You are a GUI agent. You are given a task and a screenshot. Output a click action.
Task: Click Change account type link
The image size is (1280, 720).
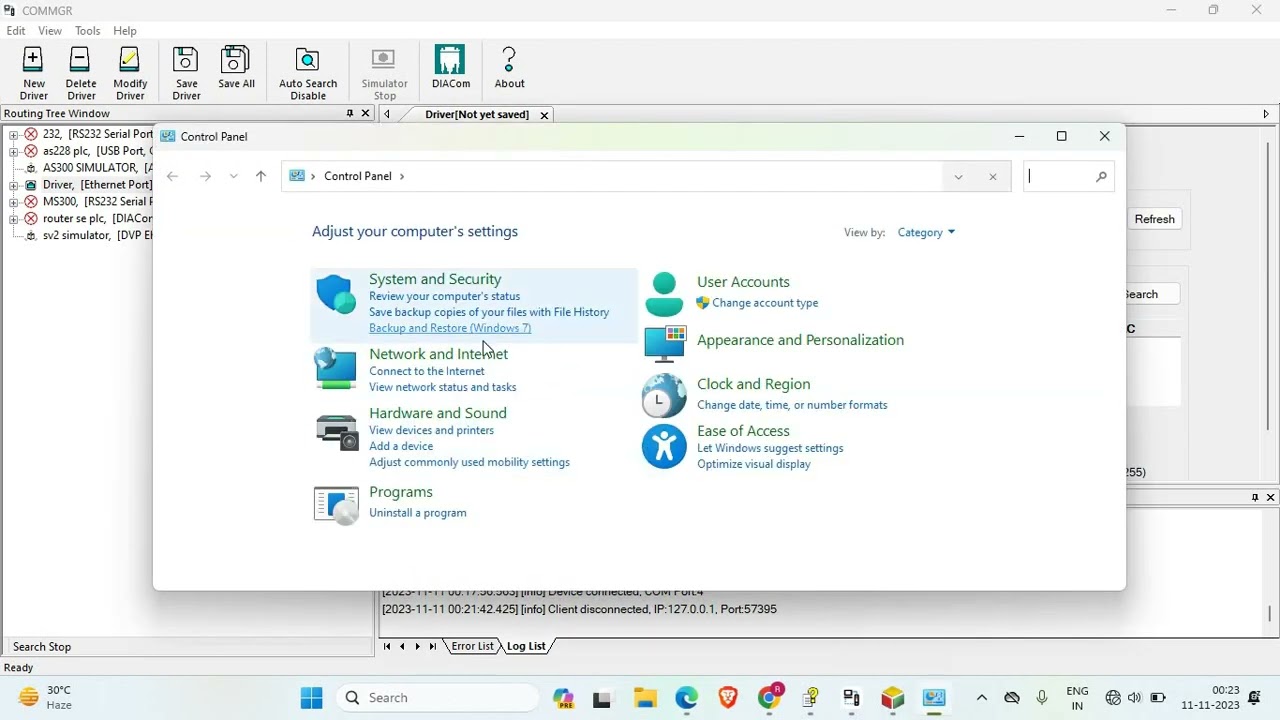765,303
